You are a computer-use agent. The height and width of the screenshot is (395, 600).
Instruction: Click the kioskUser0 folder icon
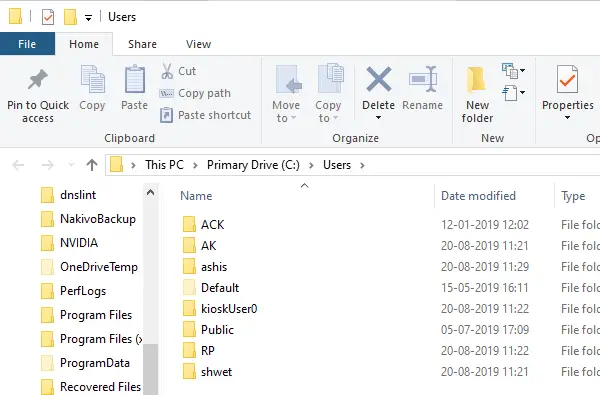(189, 308)
